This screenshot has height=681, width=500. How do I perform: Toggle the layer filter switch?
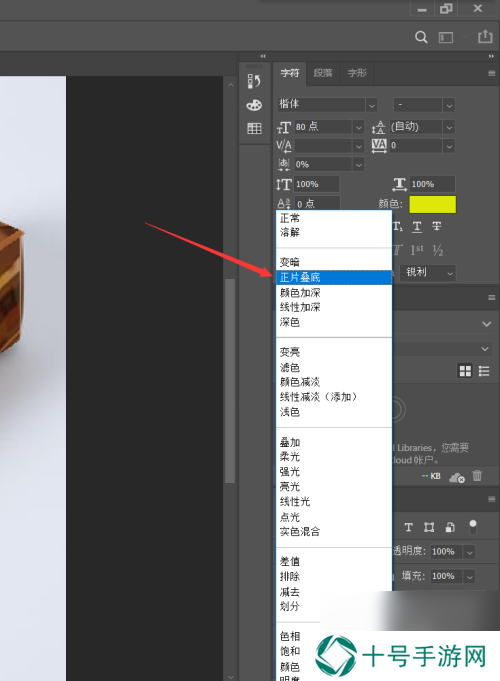click(x=473, y=527)
